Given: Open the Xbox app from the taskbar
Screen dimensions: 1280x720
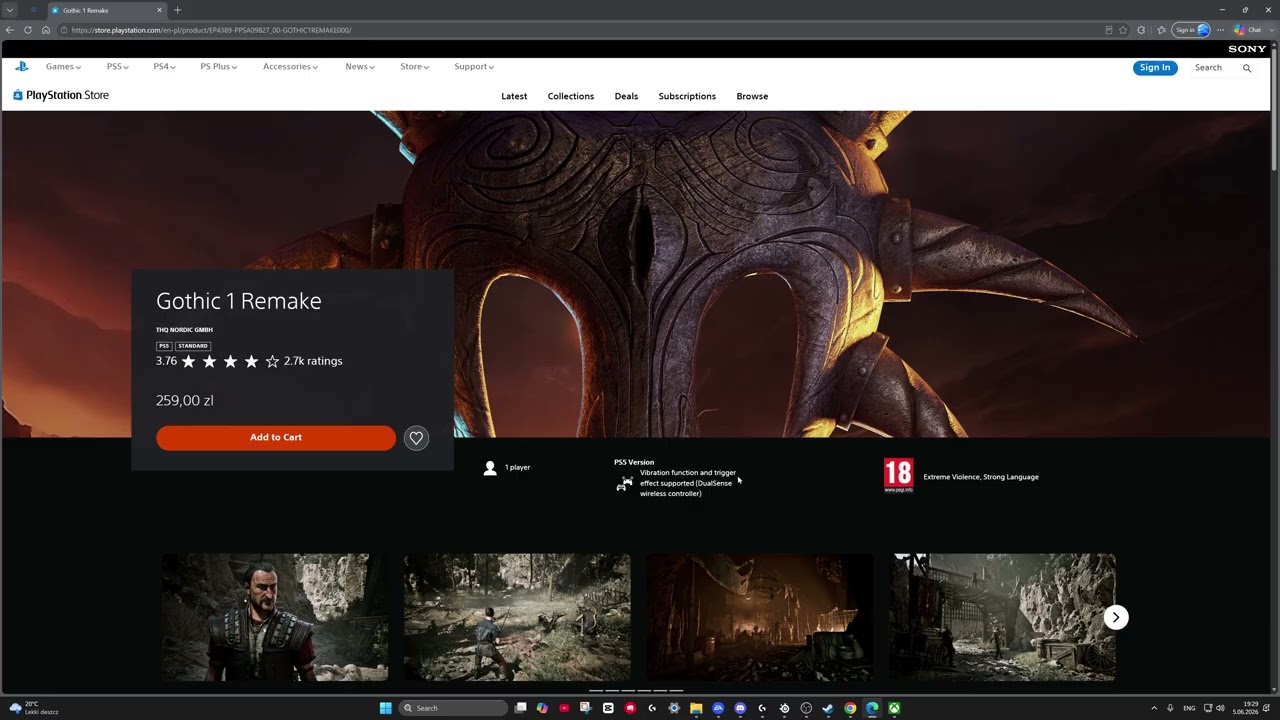Looking at the screenshot, I should pyautogui.click(x=894, y=708).
